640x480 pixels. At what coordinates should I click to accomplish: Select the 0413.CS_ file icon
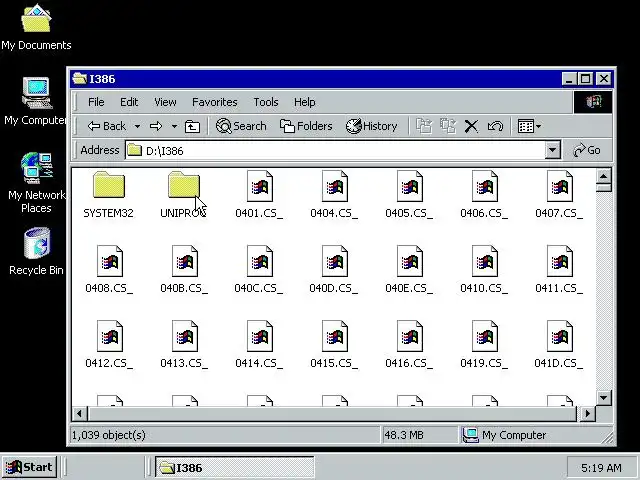coord(184,336)
